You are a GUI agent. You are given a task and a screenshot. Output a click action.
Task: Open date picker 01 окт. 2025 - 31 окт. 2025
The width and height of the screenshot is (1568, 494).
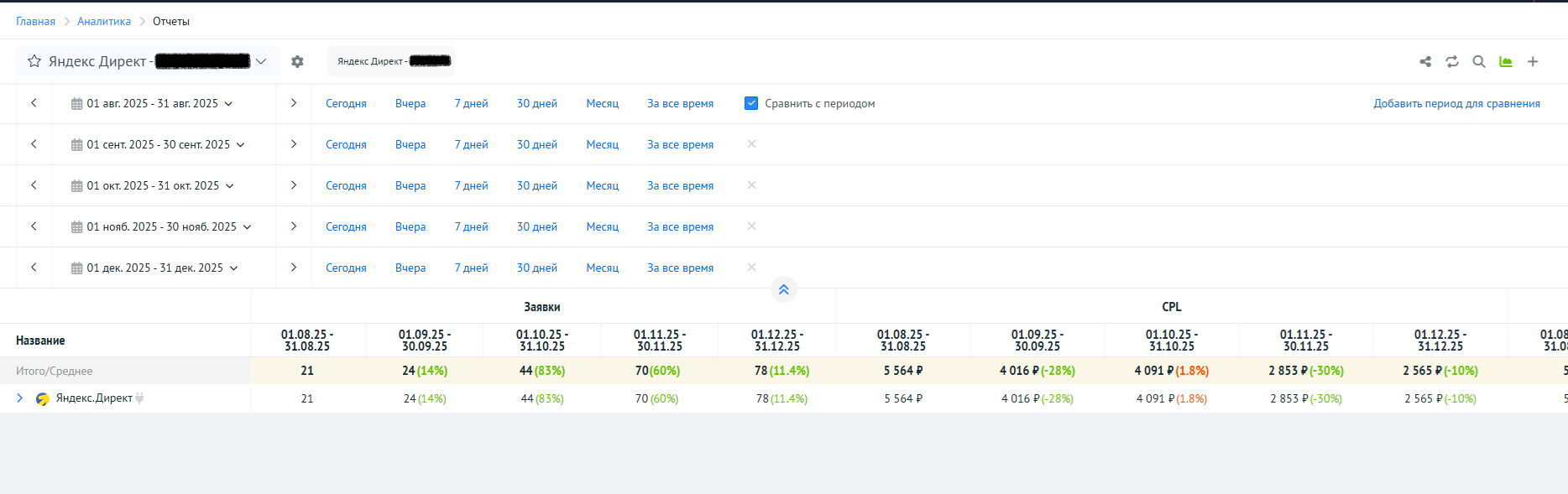pos(153,185)
